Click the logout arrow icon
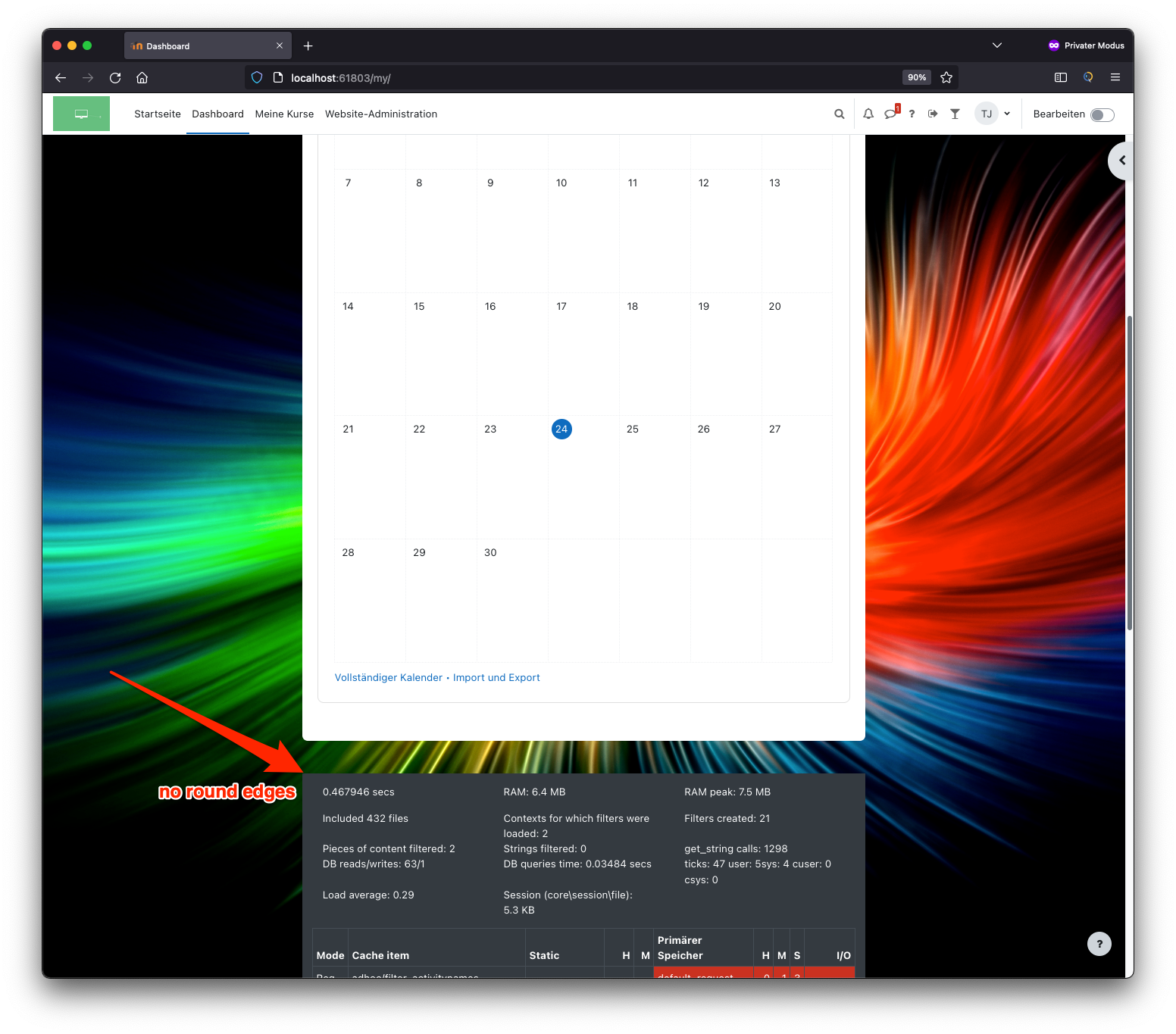This screenshot has width=1176, height=1034. point(933,114)
